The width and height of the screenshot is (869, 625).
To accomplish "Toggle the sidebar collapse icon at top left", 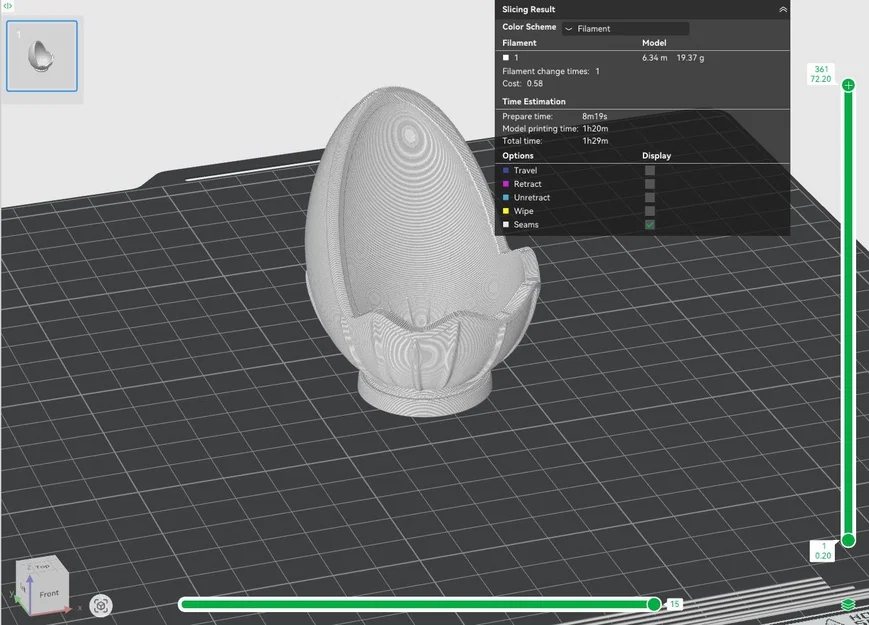I will coord(8,6).
